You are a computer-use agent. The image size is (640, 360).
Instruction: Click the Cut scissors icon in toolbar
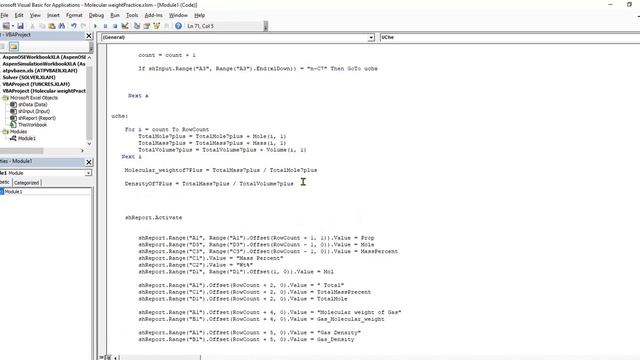32,26
